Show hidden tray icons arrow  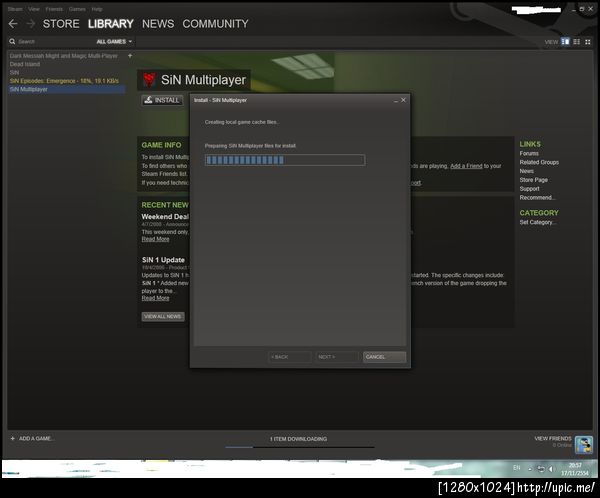click(x=530, y=469)
